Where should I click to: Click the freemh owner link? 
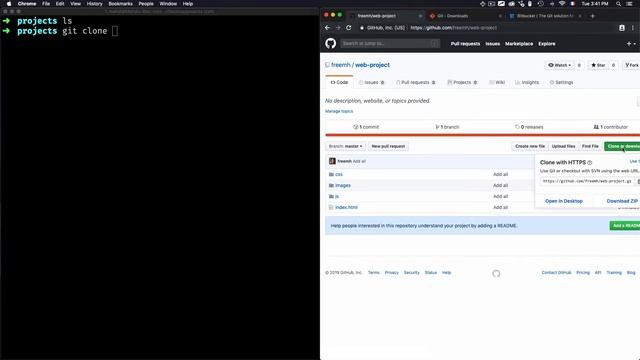click(x=340, y=65)
